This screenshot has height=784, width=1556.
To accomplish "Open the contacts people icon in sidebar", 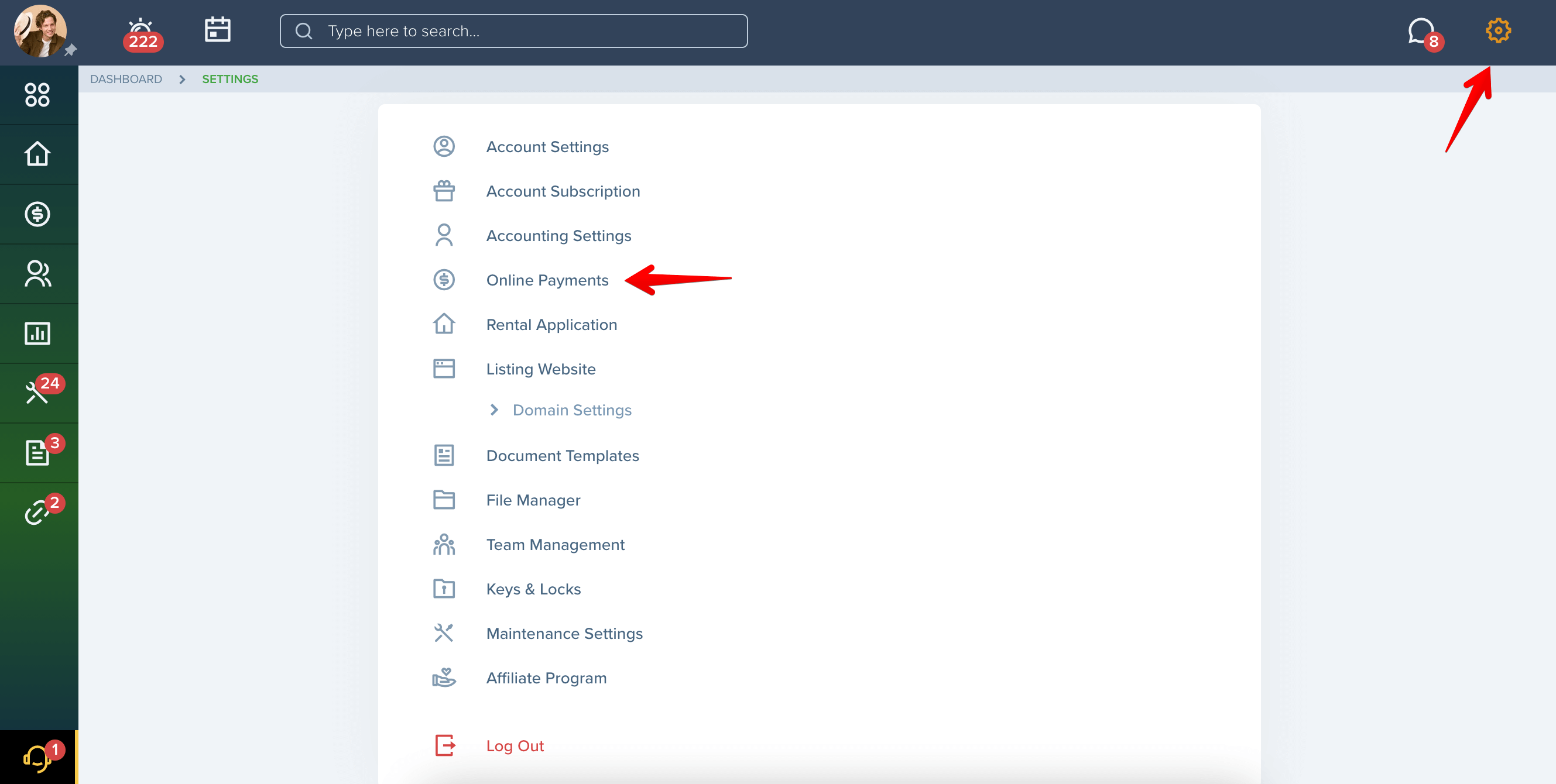I will point(37,273).
